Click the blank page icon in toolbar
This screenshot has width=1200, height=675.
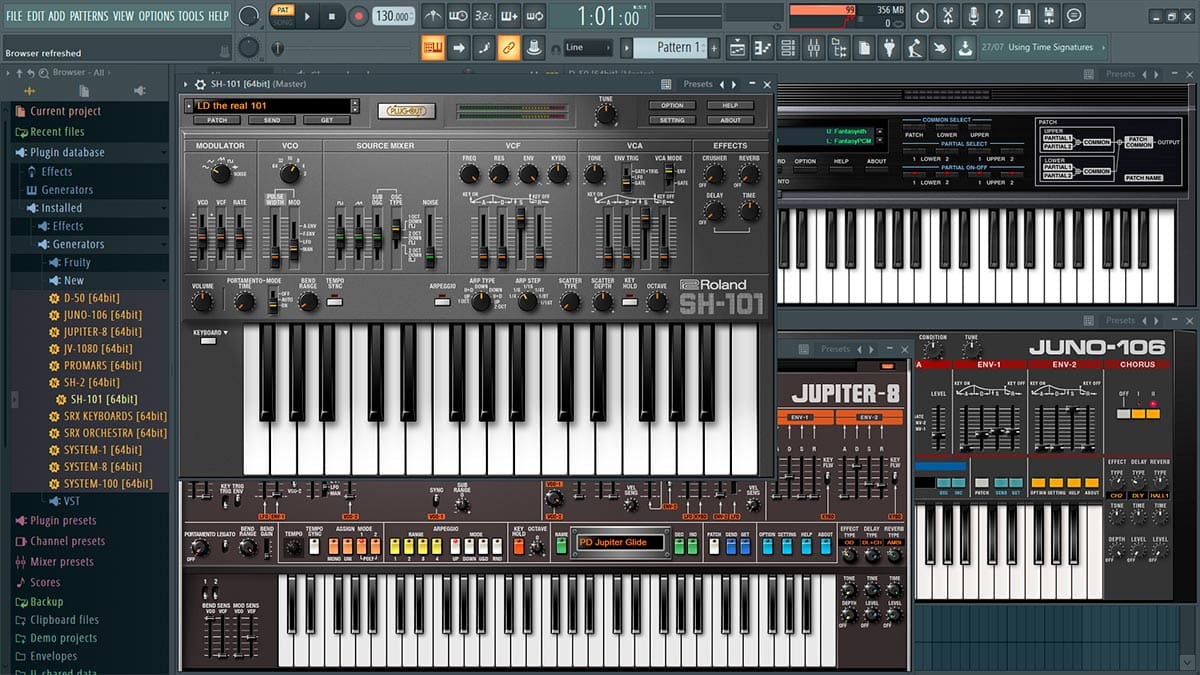click(x=864, y=47)
